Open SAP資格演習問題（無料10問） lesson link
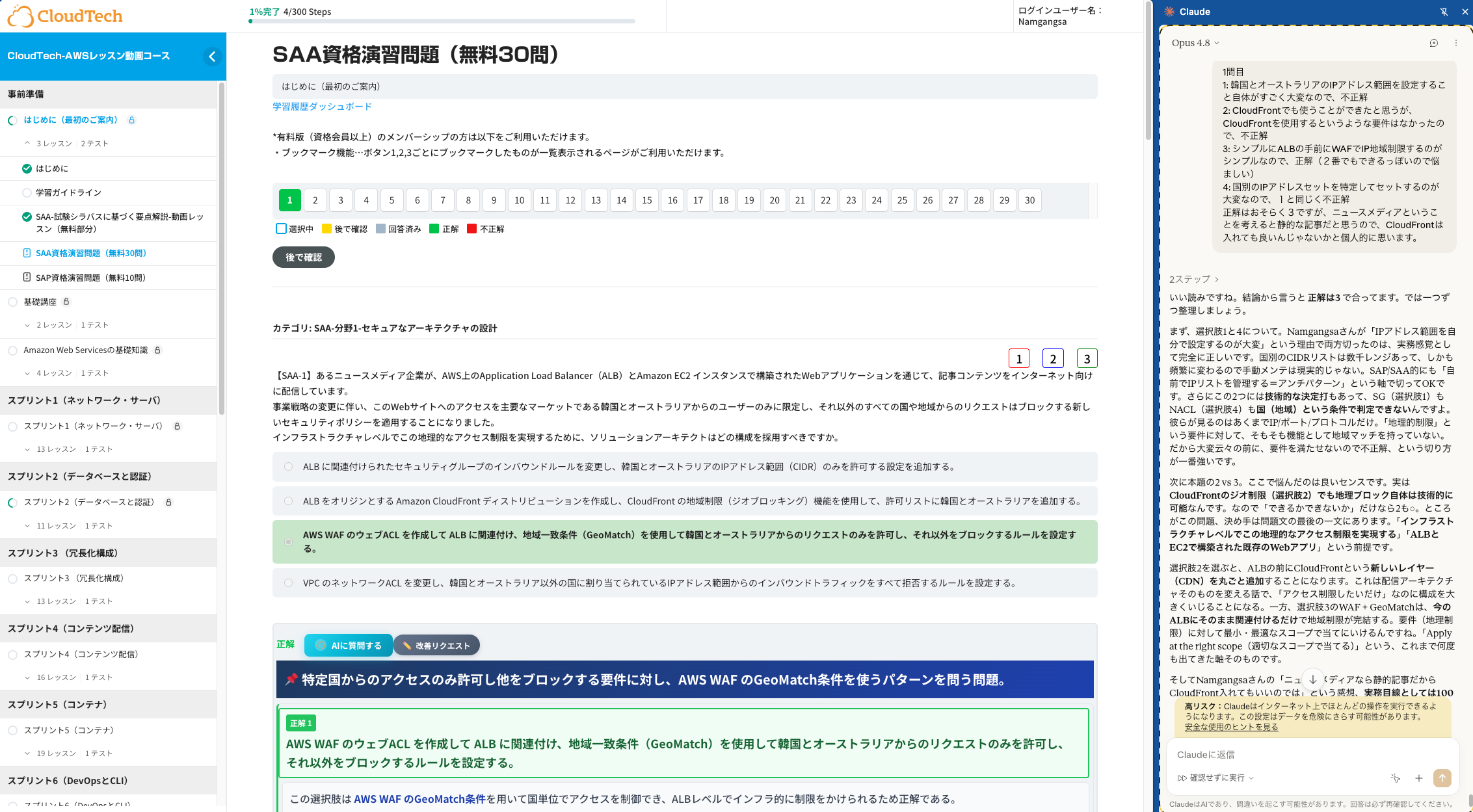Screen dimensions: 1473x812 [91, 278]
